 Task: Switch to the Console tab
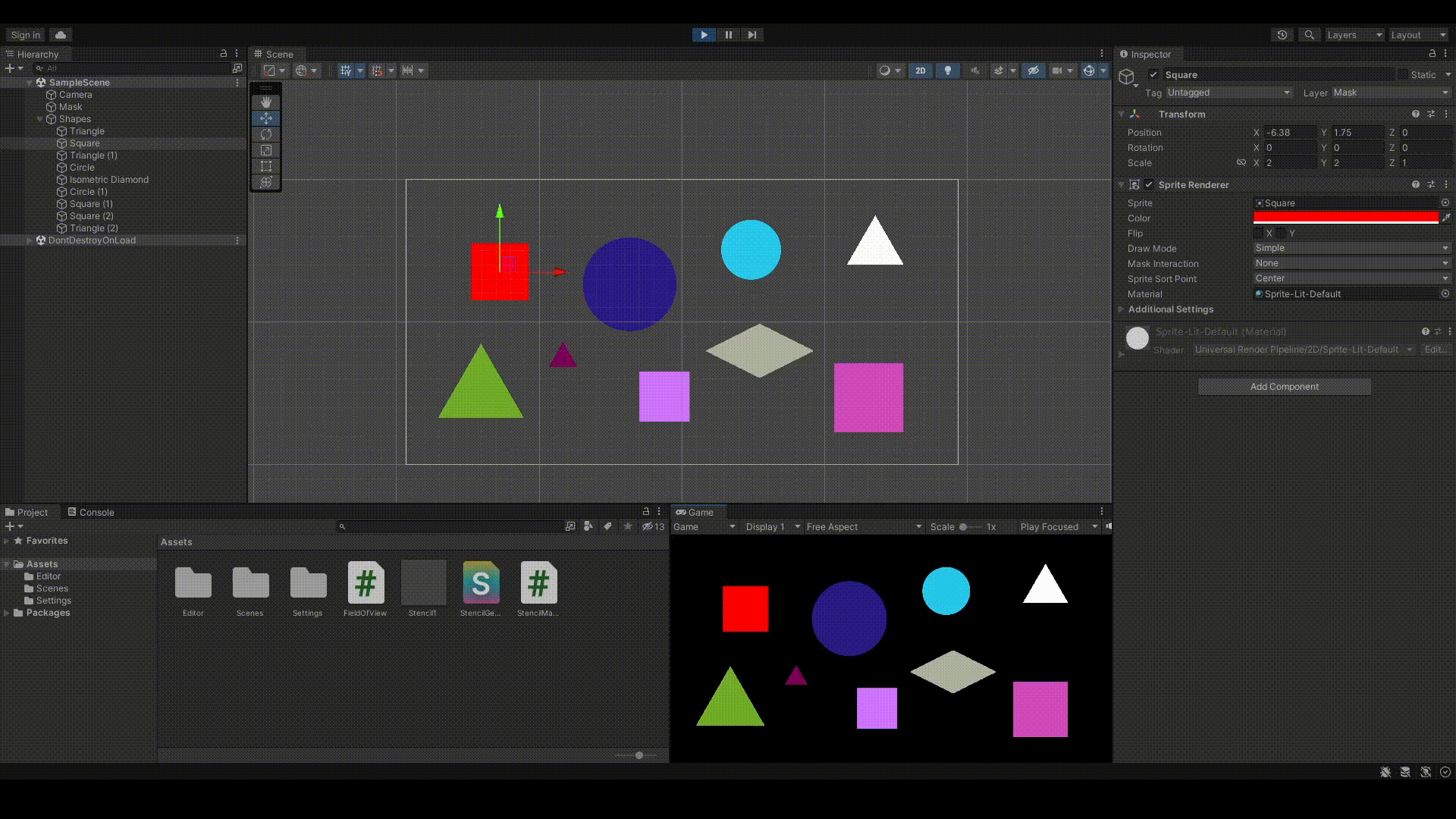coord(91,513)
